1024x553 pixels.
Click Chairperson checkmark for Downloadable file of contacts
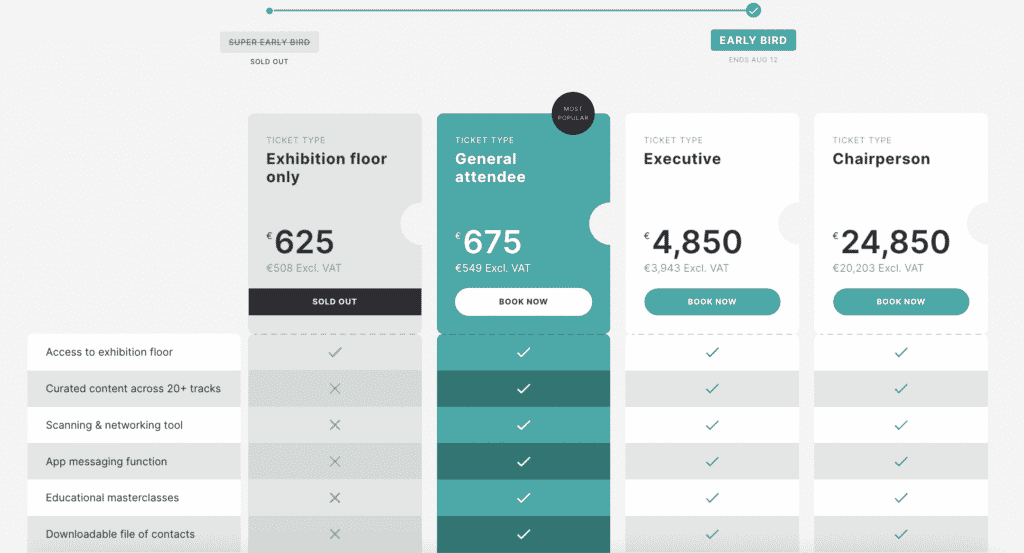(x=900, y=534)
